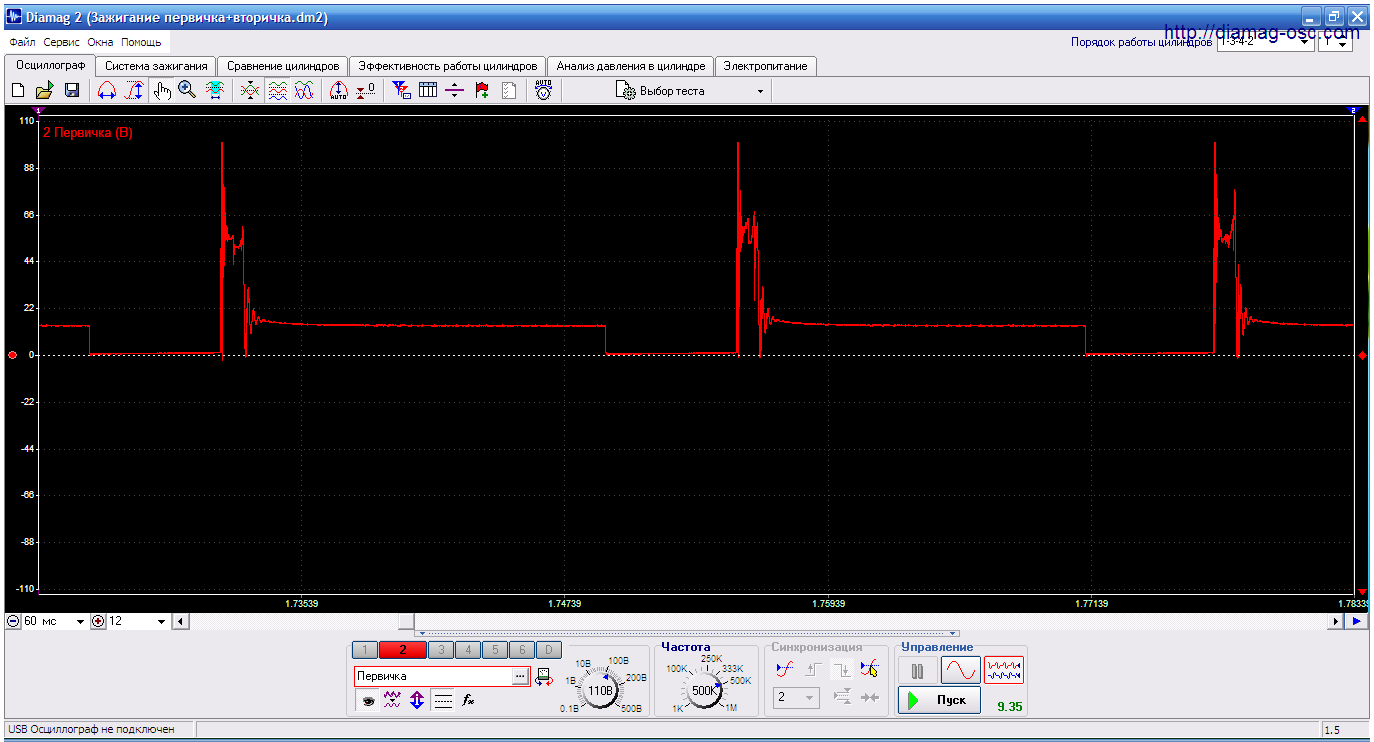The width and height of the screenshot is (1374, 742).
Task: Open the Помощь menu
Action: point(141,43)
